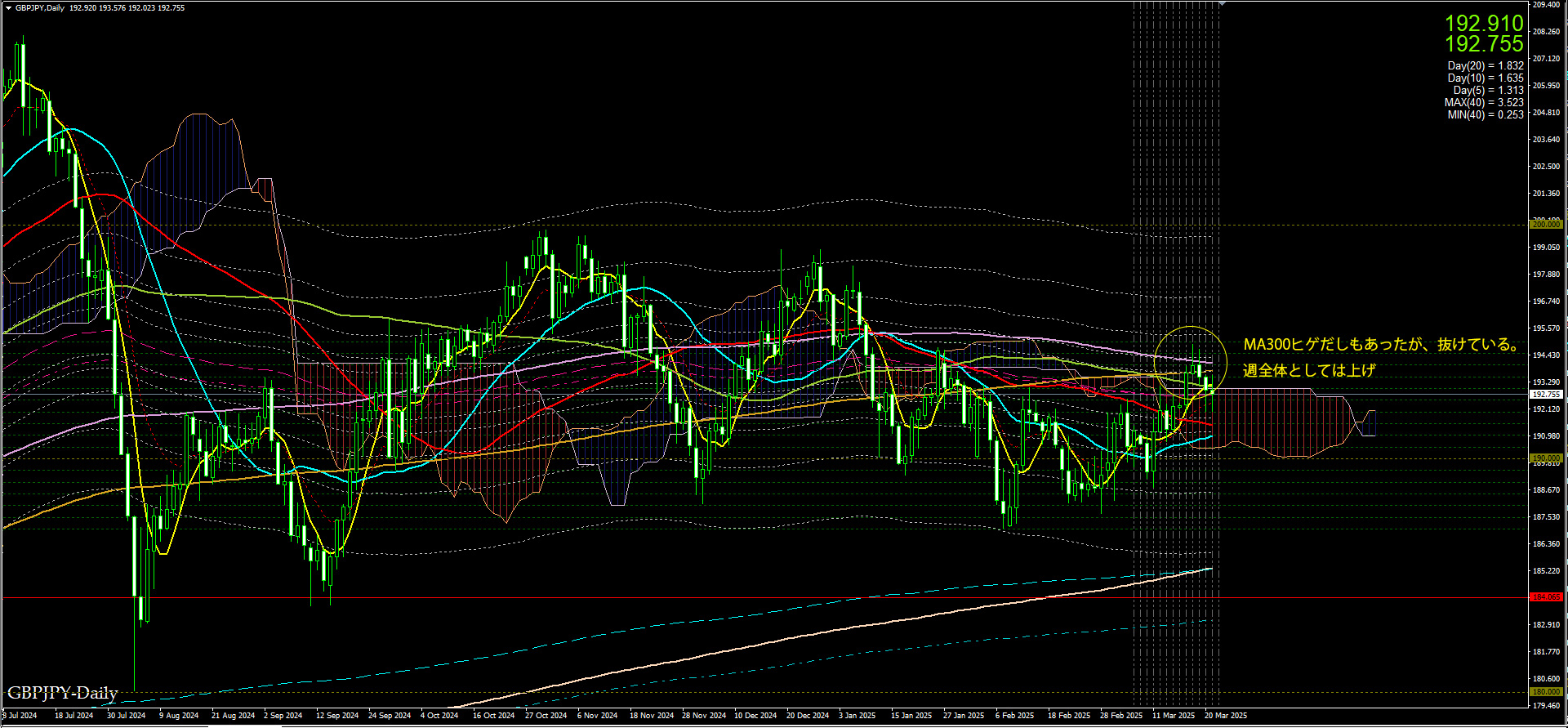1568x728 pixels.
Task: Click the 10 Dec 2024 date label
Action: pyautogui.click(x=755, y=716)
